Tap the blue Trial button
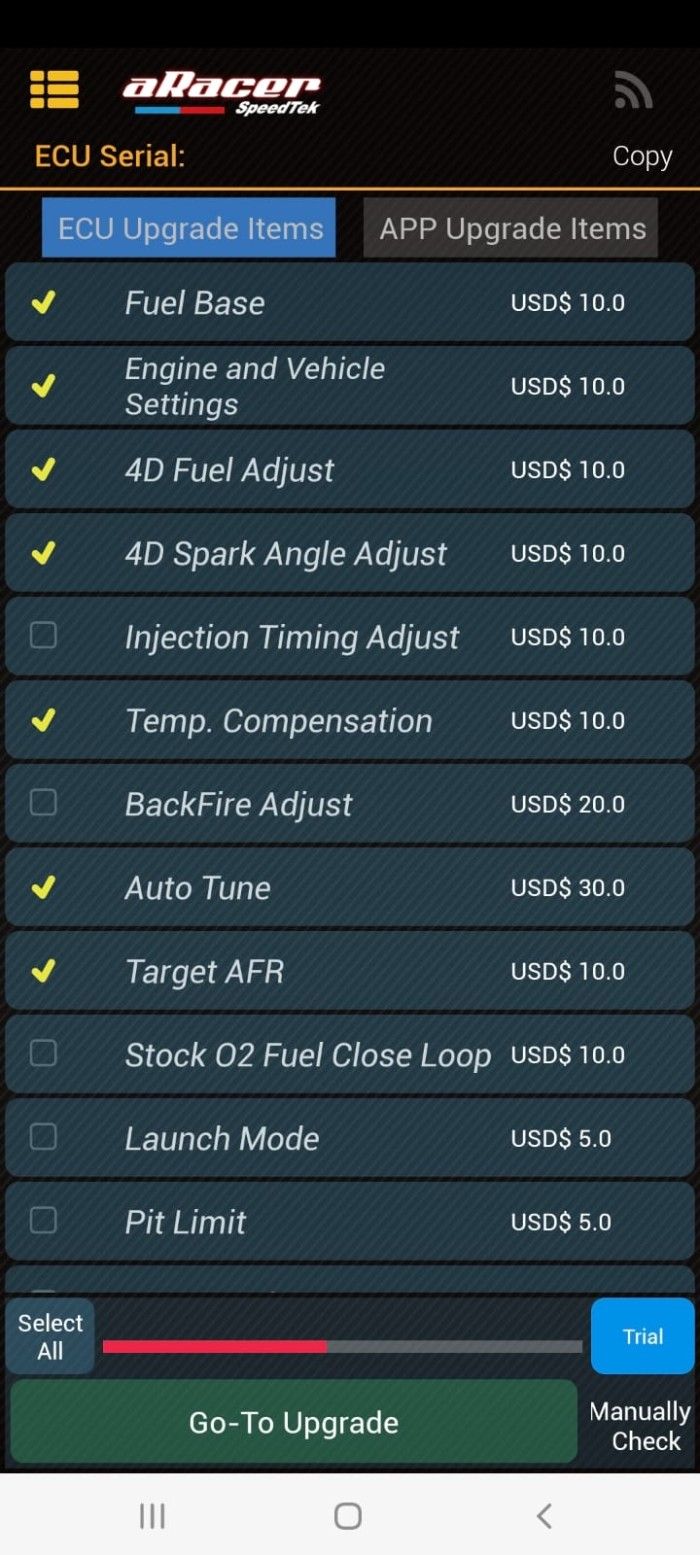Image resolution: width=700 pixels, height=1555 pixels. click(x=642, y=1336)
